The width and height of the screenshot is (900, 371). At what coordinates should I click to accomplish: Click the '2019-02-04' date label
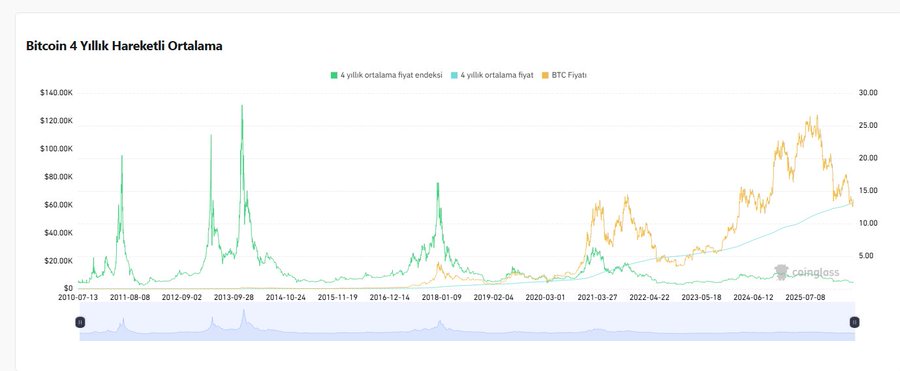click(x=494, y=297)
